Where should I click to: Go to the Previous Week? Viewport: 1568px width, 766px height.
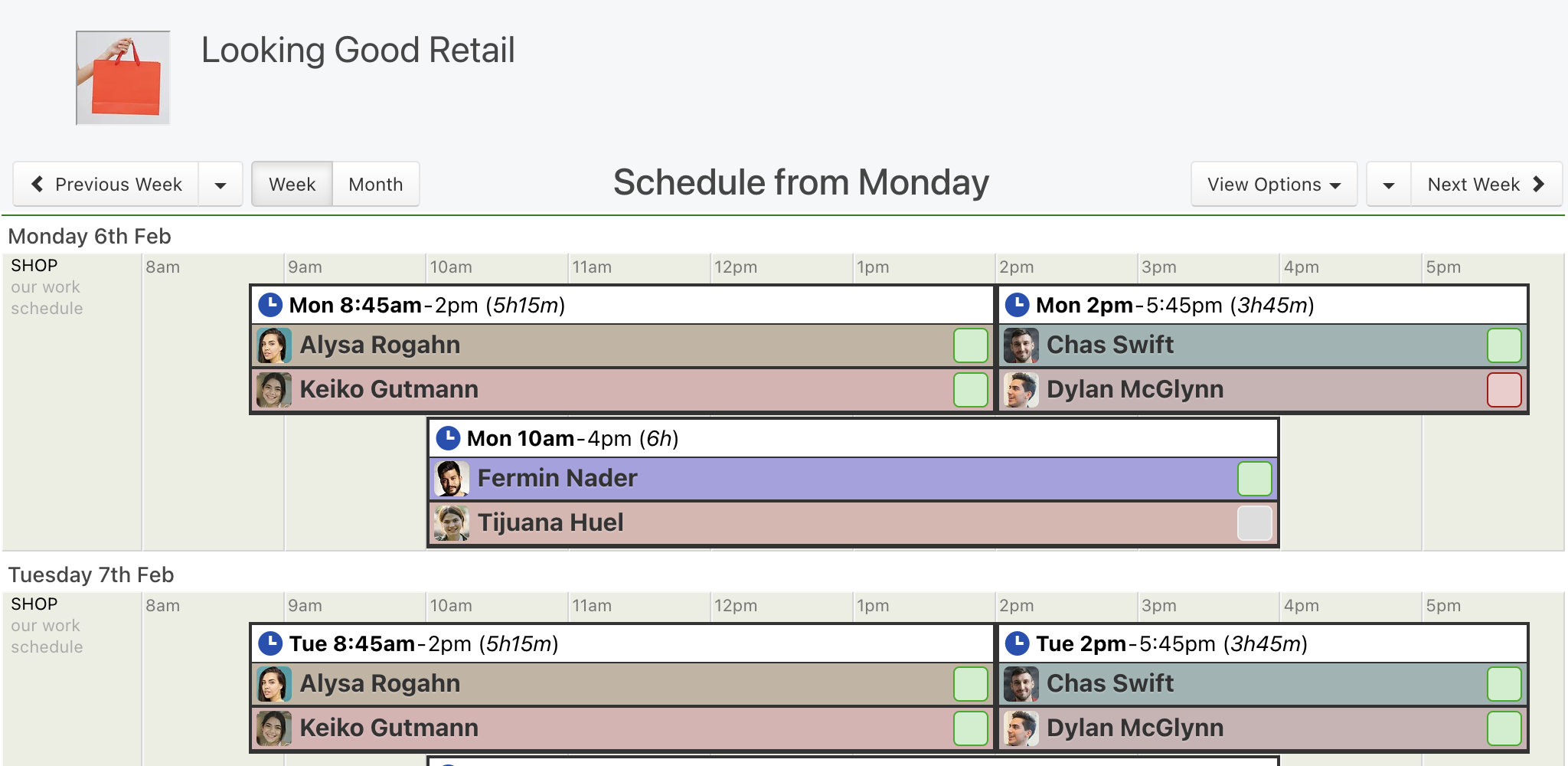point(106,184)
